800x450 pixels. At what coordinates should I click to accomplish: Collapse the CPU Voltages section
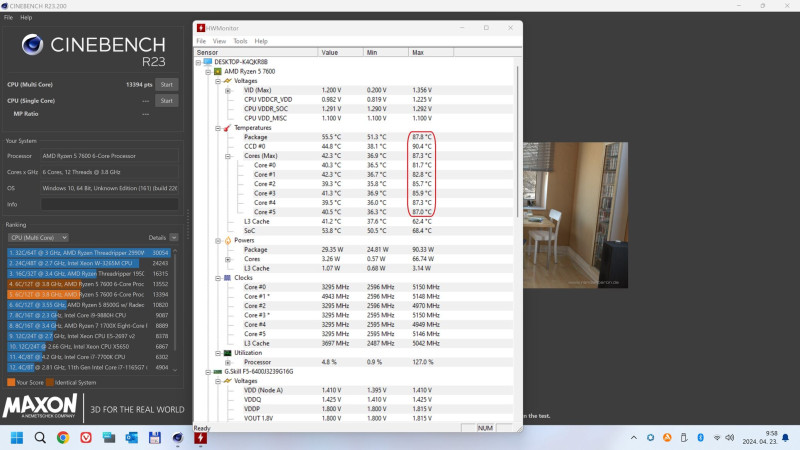218,81
